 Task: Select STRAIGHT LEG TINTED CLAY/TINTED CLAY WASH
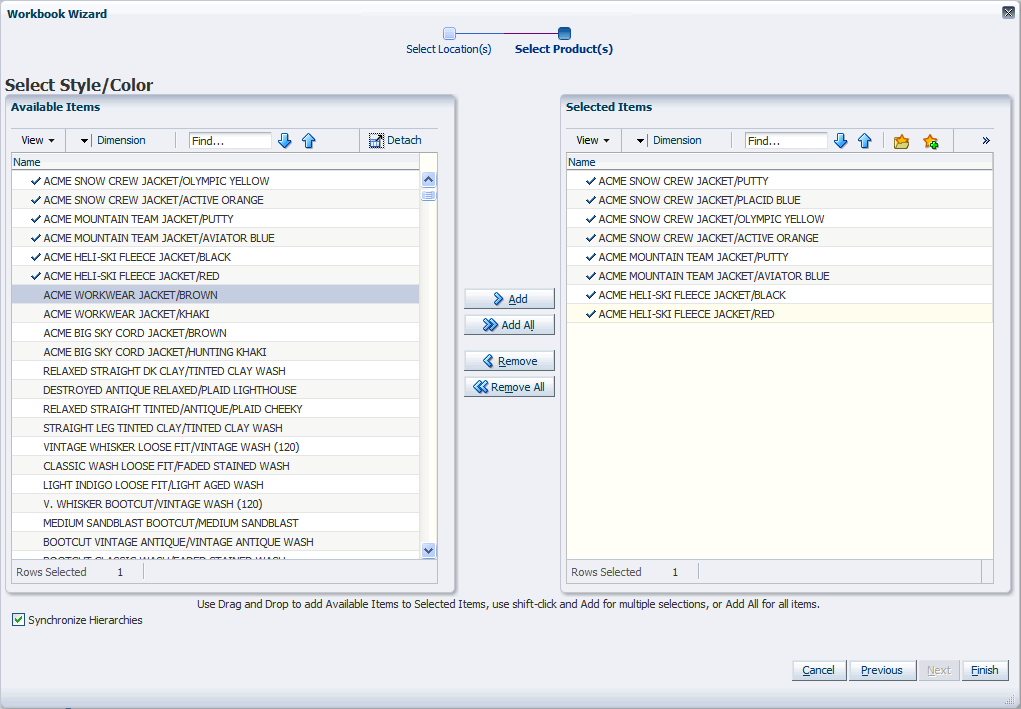(x=216, y=428)
